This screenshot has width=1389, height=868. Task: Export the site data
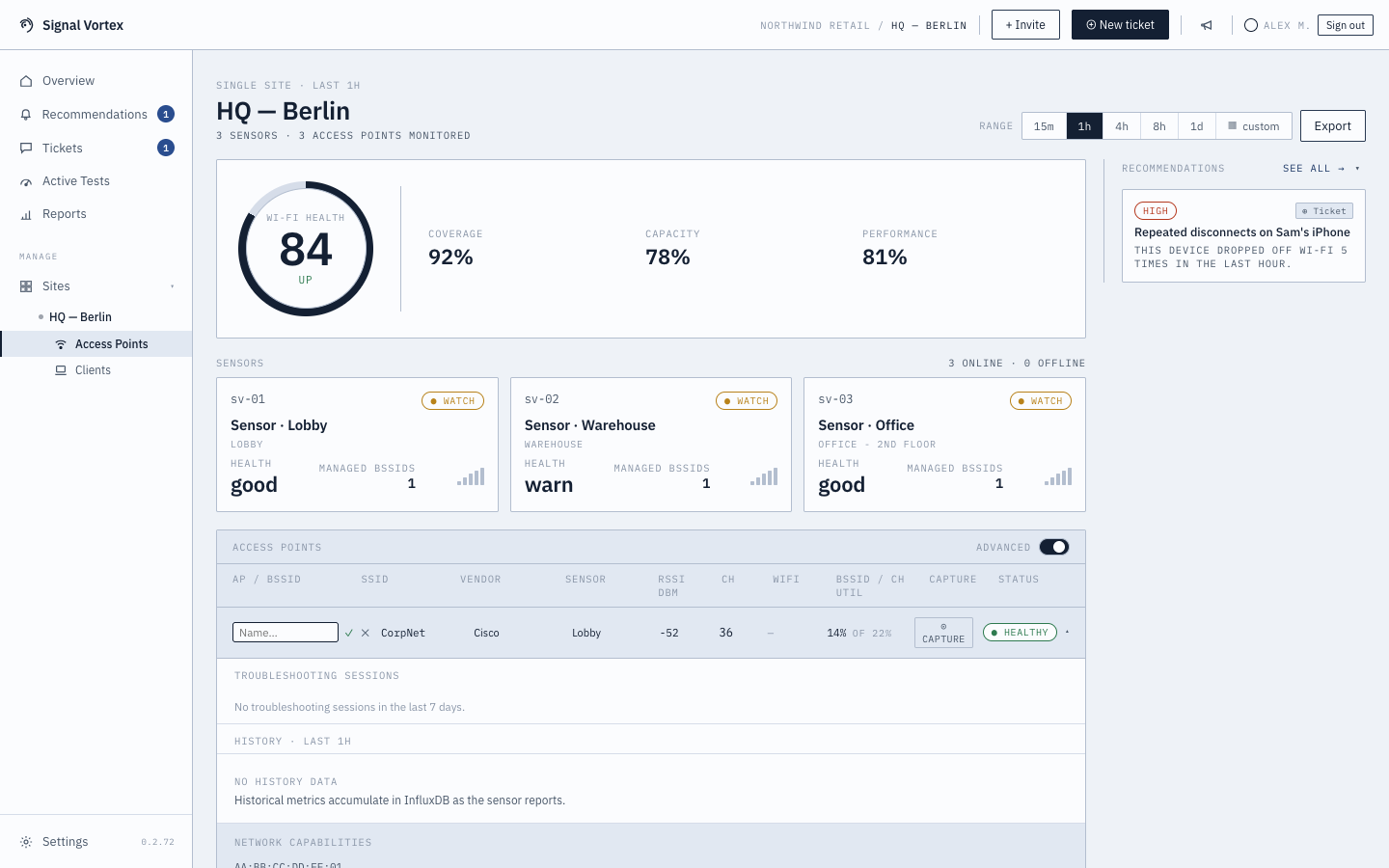click(x=1332, y=126)
